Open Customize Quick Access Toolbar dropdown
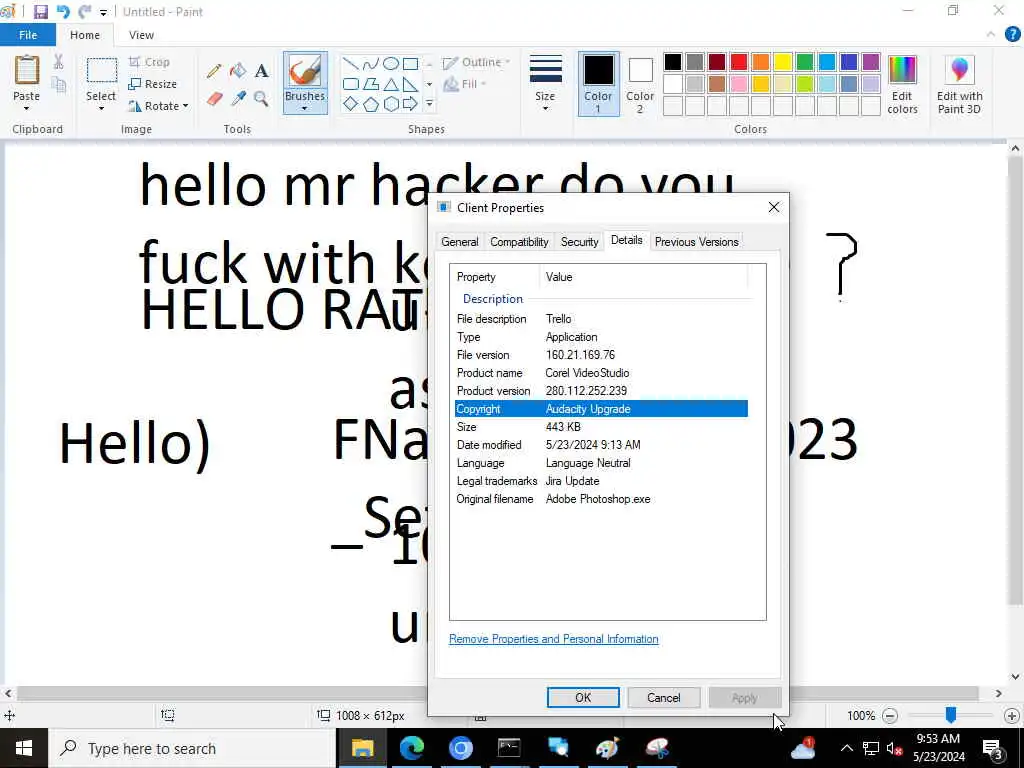1024x768 pixels. coord(103,12)
